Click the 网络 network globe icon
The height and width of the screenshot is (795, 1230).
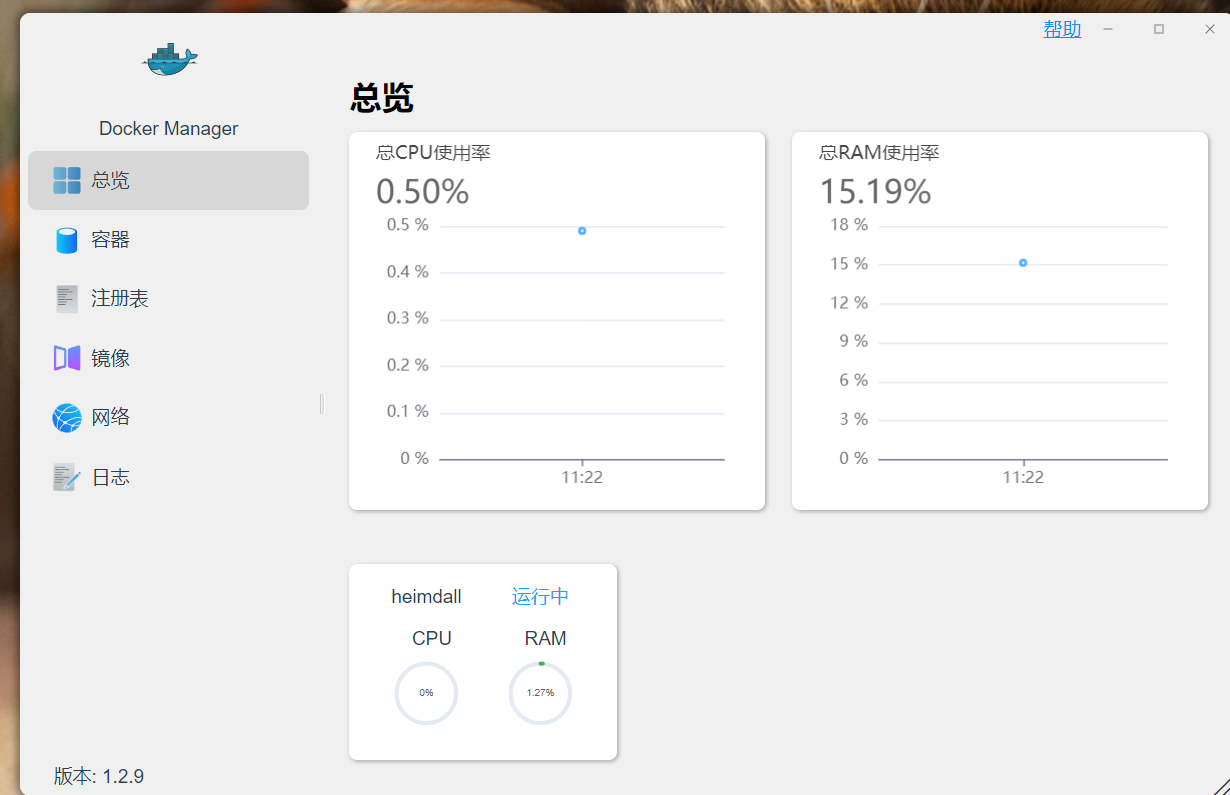click(67, 418)
